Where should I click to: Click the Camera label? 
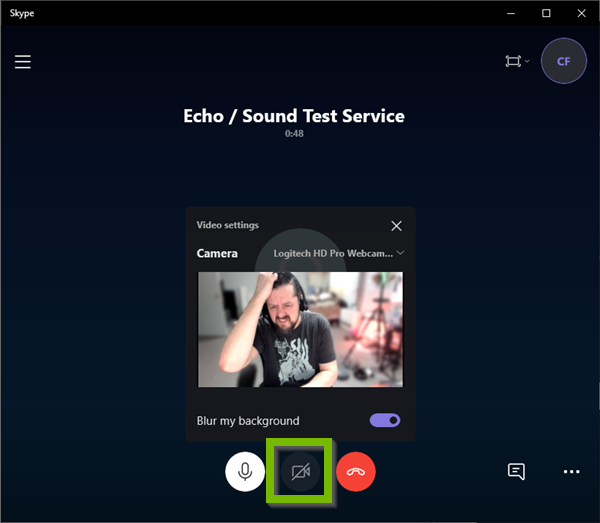point(217,253)
